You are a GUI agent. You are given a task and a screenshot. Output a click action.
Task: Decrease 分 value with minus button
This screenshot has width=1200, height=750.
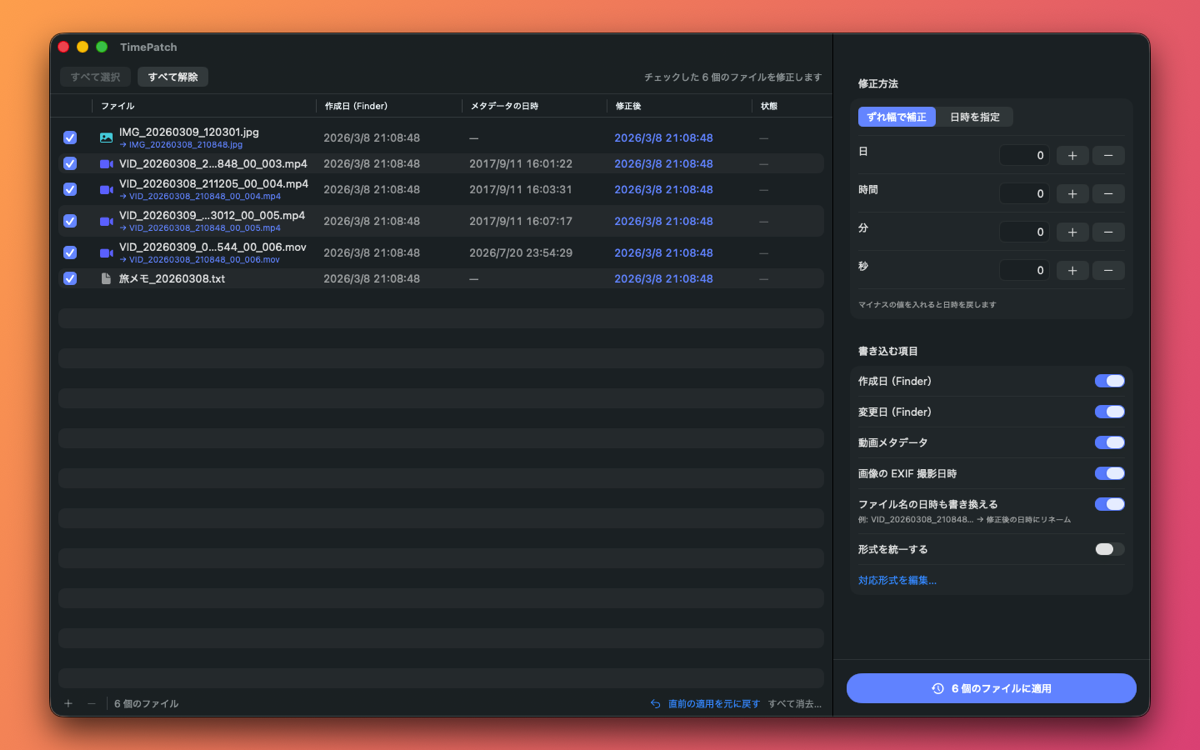pos(1108,232)
